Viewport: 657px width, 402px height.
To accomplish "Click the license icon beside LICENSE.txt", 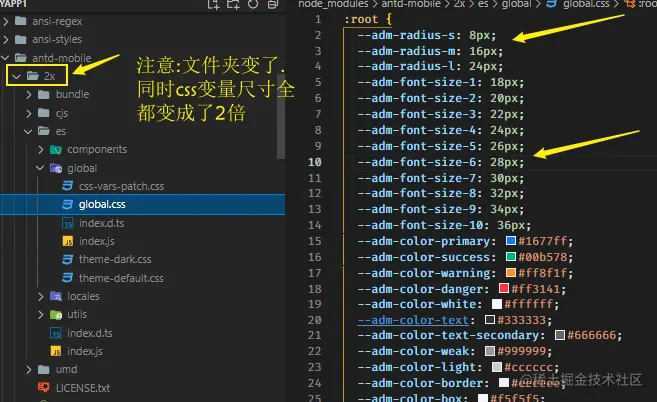I will click(44, 387).
